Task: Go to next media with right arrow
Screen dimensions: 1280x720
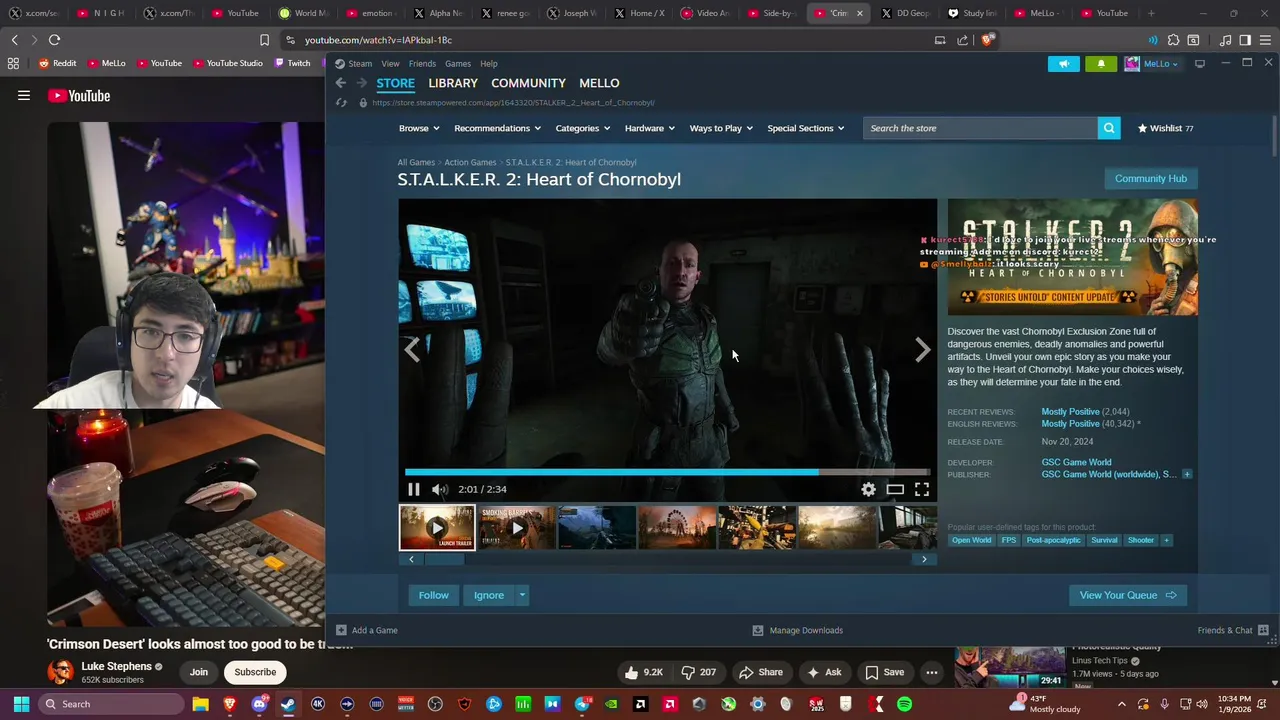Action: point(922,349)
